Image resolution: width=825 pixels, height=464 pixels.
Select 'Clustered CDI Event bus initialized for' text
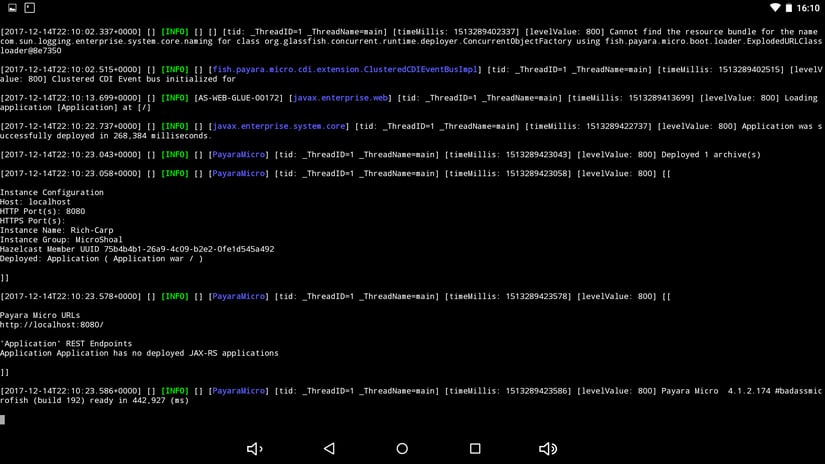tap(144, 79)
